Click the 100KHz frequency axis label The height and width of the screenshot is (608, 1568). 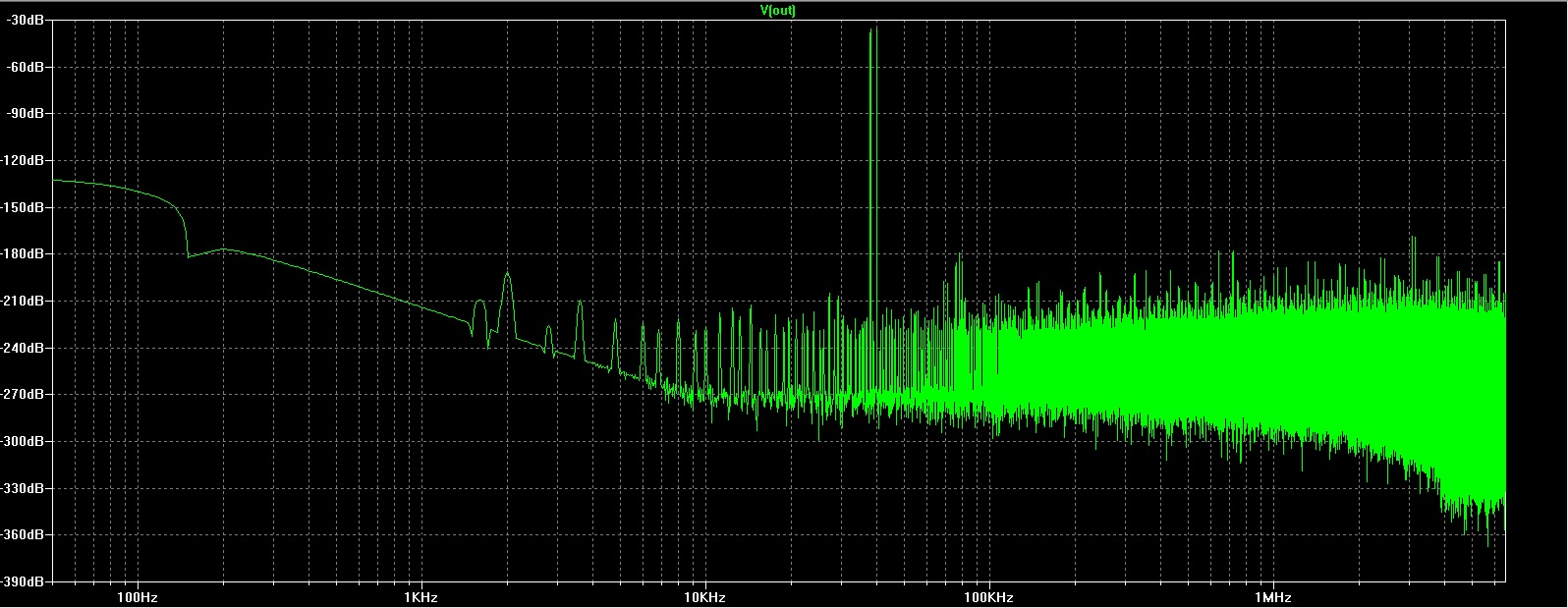pyautogui.click(x=988, y=597)
